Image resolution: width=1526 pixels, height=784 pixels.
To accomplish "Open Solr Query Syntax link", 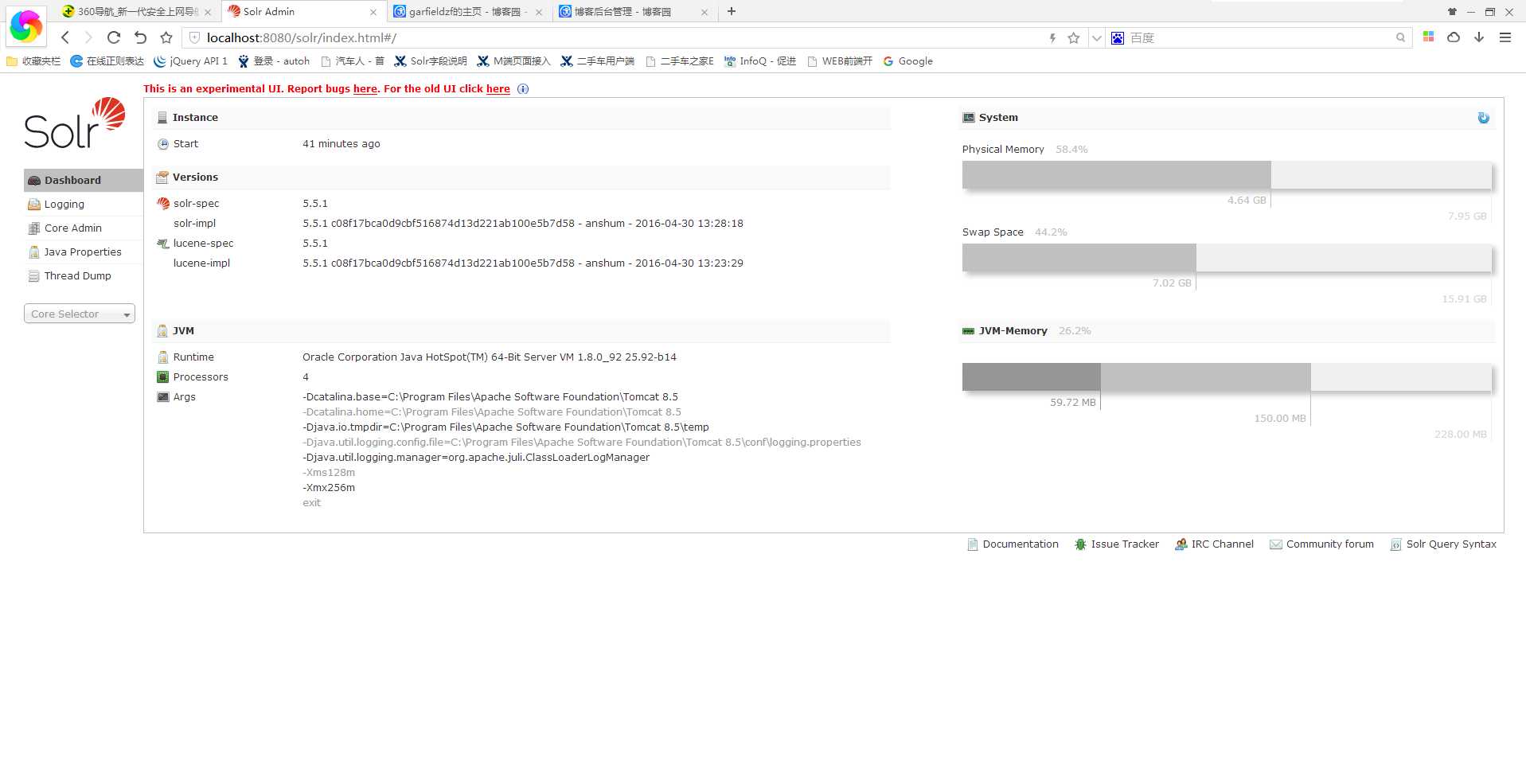I will (1443, 544).
